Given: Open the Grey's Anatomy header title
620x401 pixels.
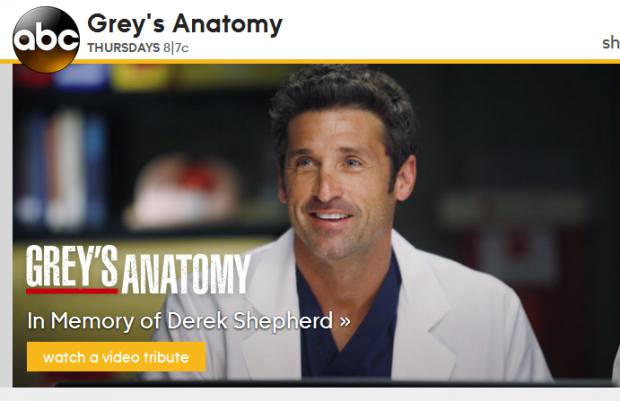Looking at the screenshot, I should tap(185, 24).
